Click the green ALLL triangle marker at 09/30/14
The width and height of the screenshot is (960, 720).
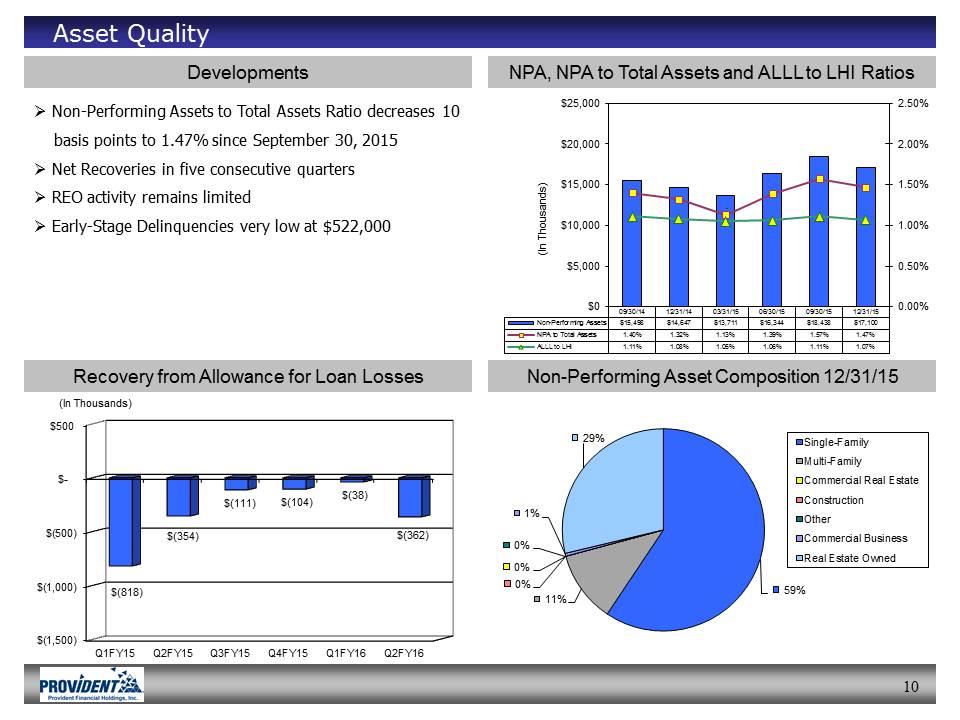coord(632,217)
